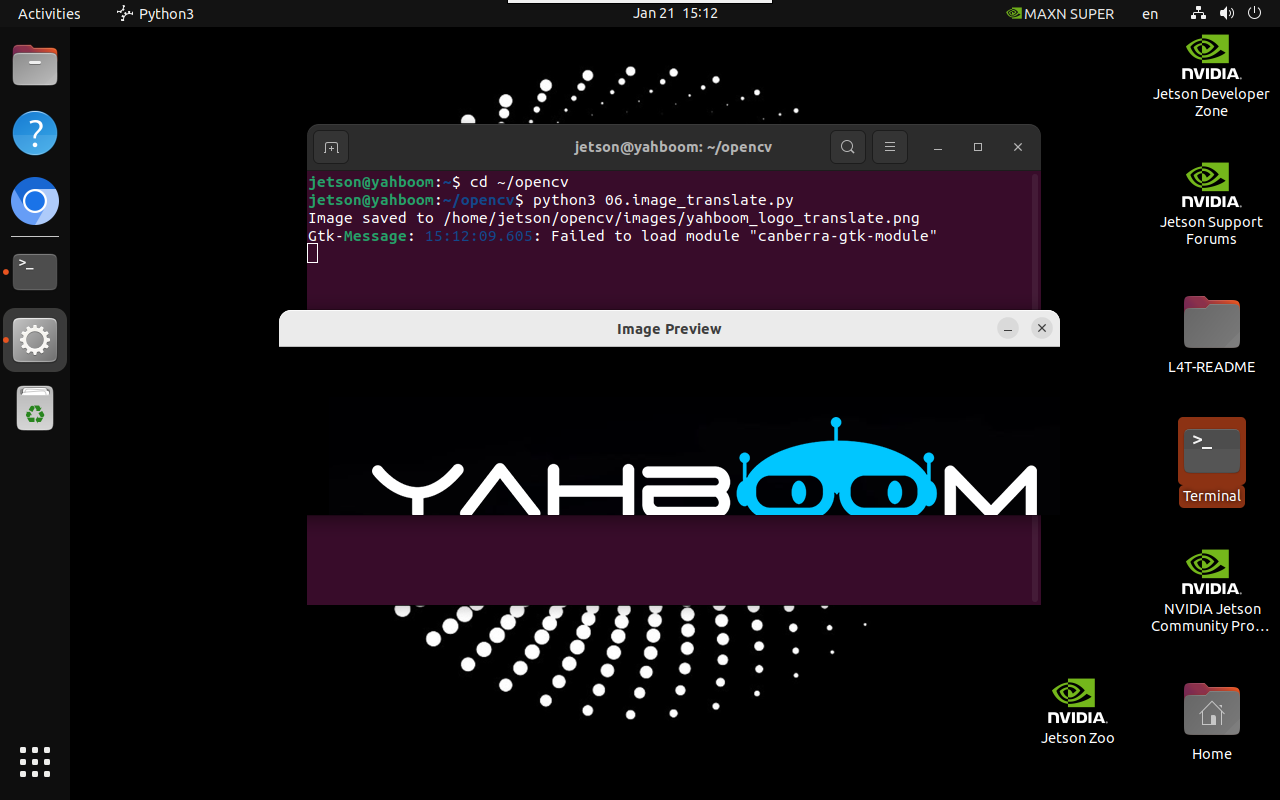Open the en input source menu
The height and width of the screenshot is (800, 1280).
click(x=1150, y=14)
